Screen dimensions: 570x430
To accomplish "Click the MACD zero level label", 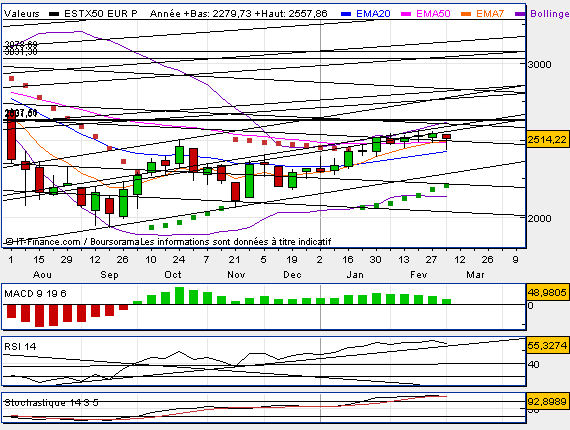I will click(531, 306).
